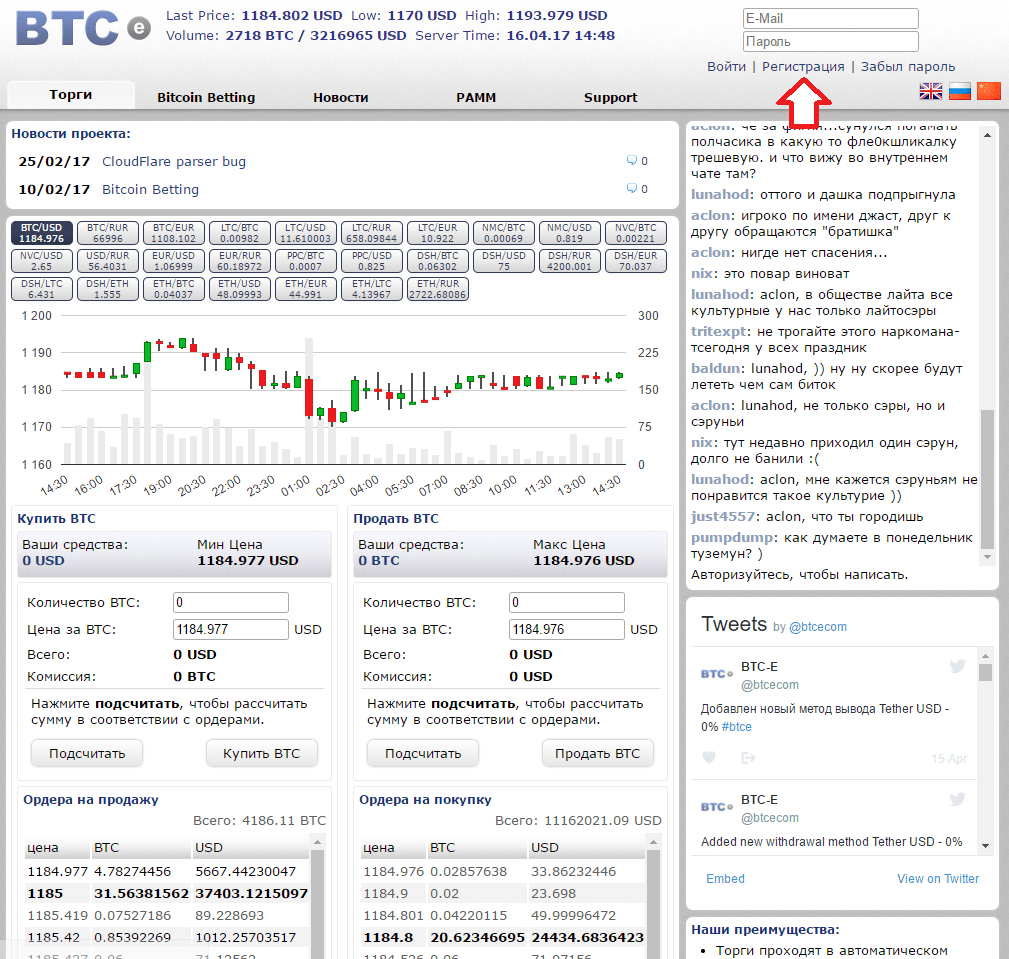This screenshot has height=959, width=1009.
Task: Focus buy Количество BTC field
Action: pos(231,602)
